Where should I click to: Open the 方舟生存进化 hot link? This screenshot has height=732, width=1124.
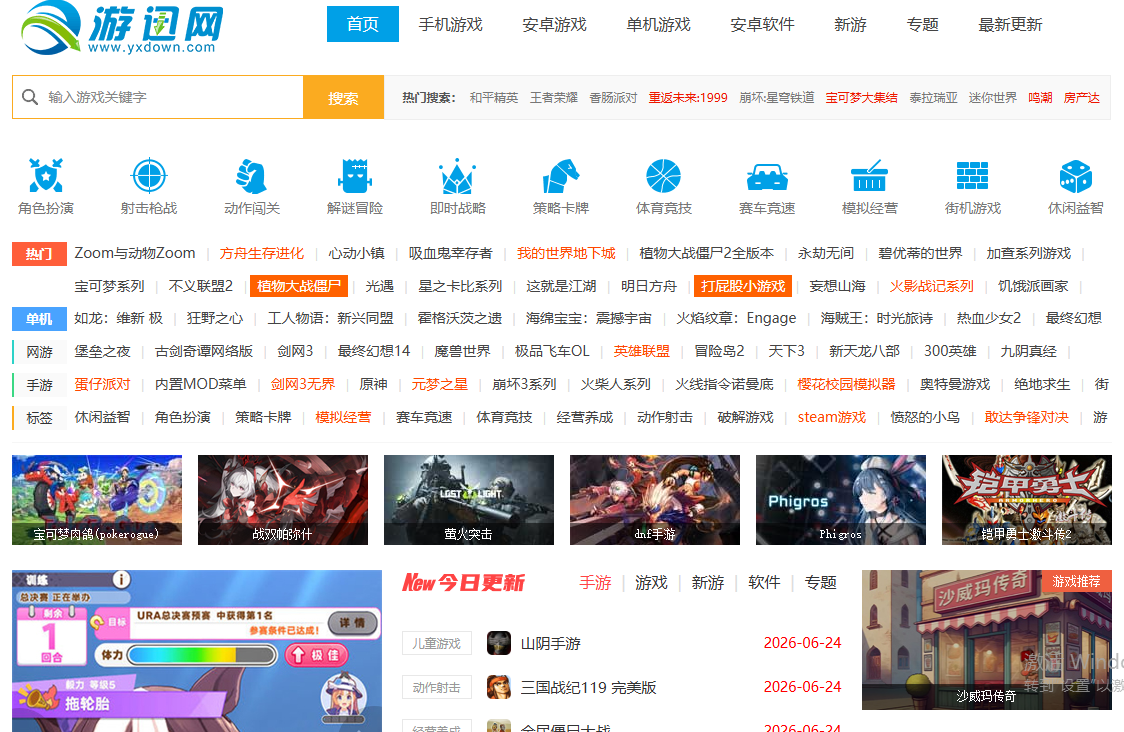click(262, 253)
